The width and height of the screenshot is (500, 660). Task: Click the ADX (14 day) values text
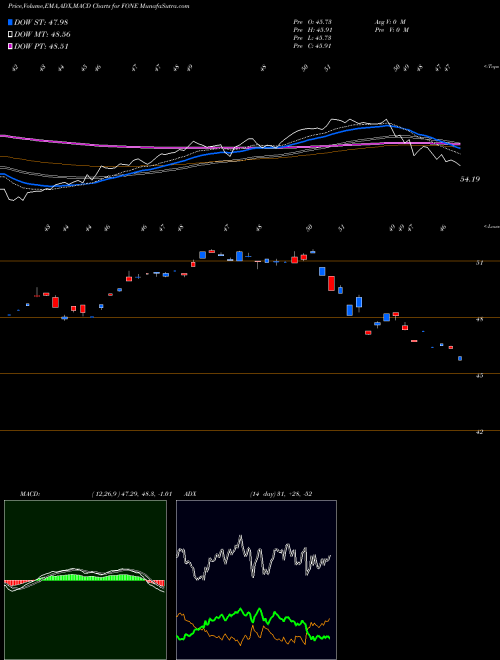pos(281,493)
